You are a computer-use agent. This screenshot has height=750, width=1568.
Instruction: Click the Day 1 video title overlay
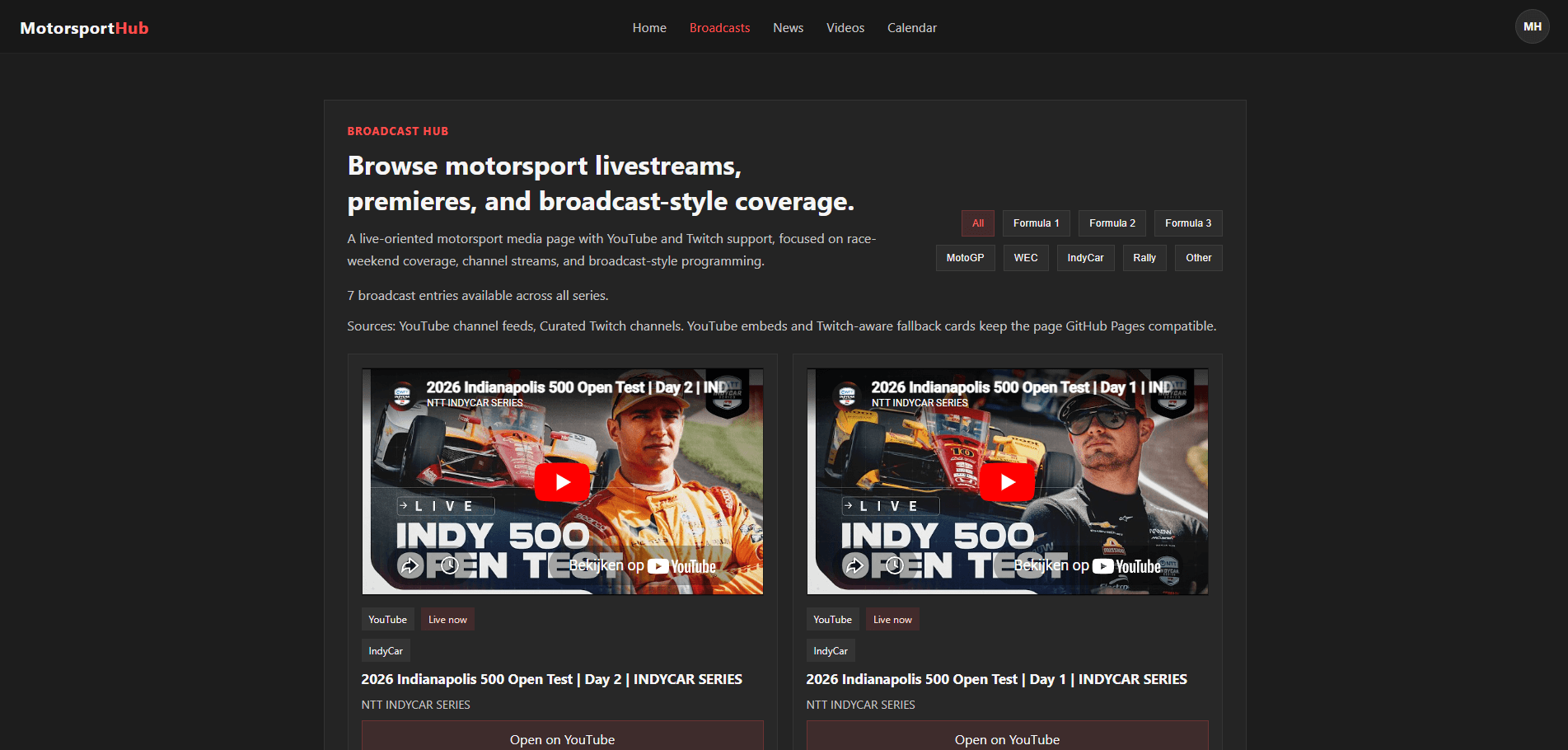click(1022, 387)
